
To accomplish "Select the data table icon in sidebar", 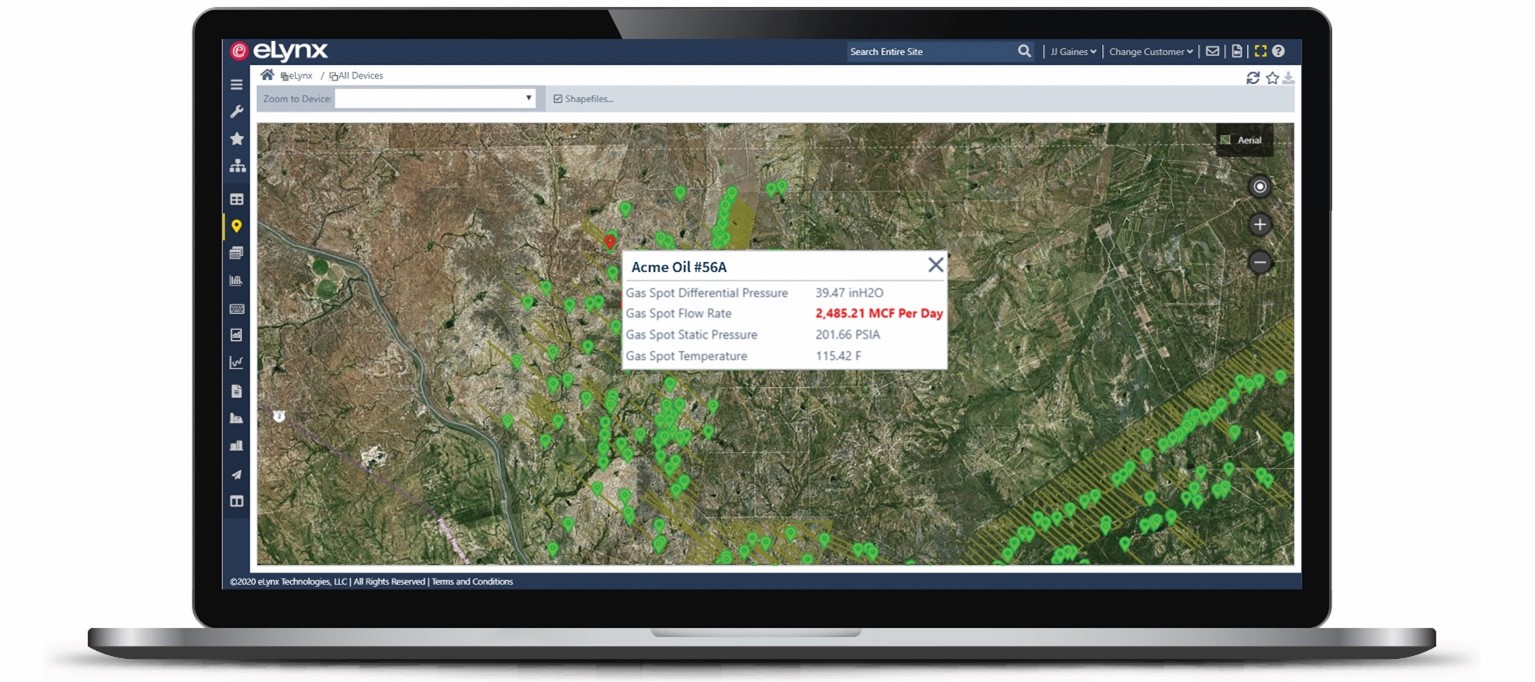I will pyautogui.click(x=237, y=198).
